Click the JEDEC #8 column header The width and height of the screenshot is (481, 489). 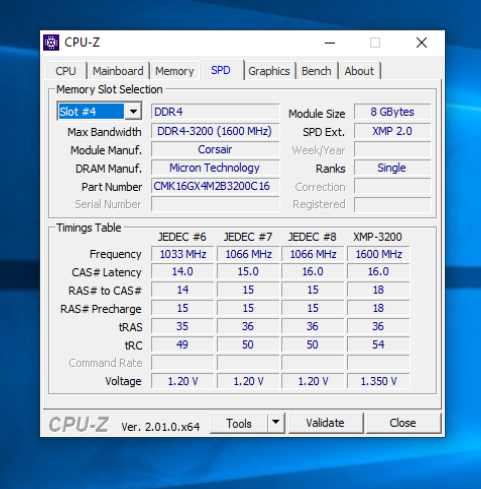[x=312, y=237]
